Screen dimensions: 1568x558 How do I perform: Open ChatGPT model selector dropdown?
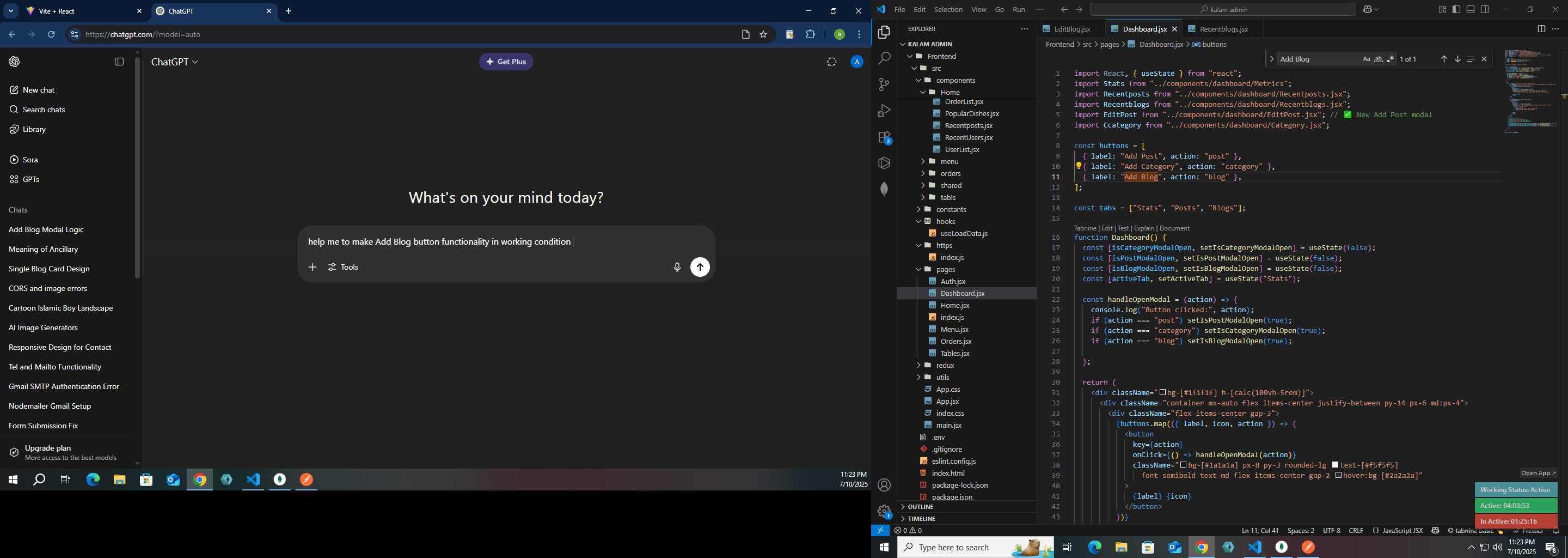click(175, 62)
